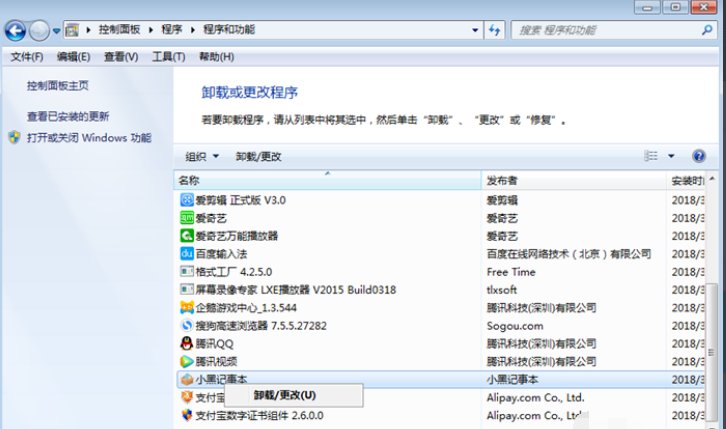The width and height of the screenshot is (726, 429).
Task: Click the 卸载/更改 toolbar button
Action: pos(258,156)
